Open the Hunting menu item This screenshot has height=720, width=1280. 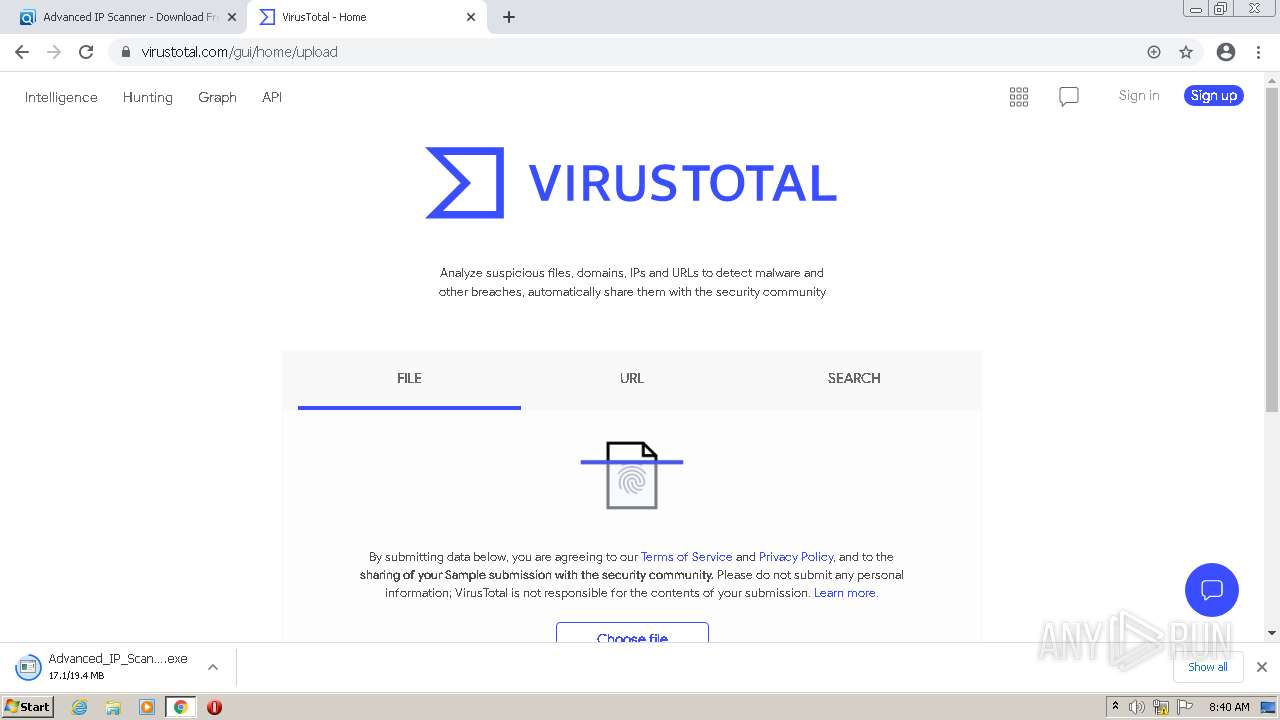(x=148, y=97)
